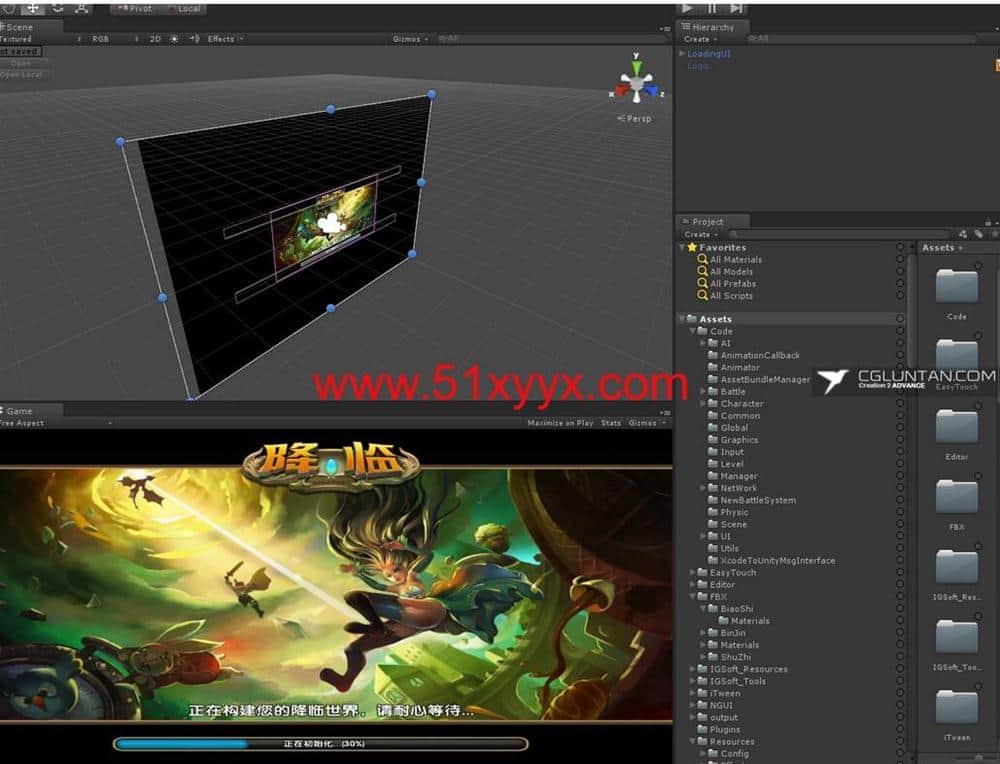Click the XcodeToUnityMsgInterface folder icon
Image resolution: width=1000 pixels, height=764 pixels.
pos(713,561)
